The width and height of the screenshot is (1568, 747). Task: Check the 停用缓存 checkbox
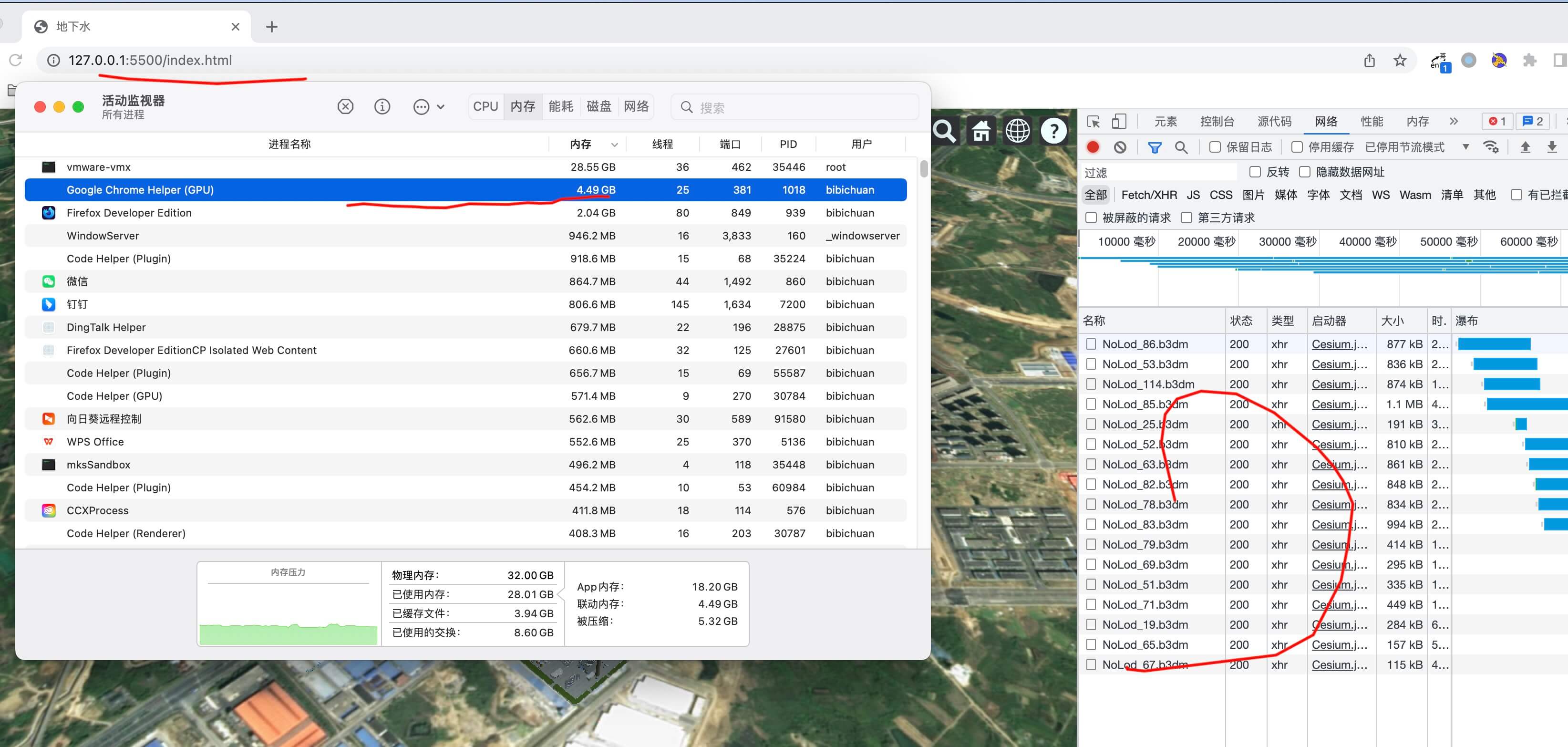click(x=1297, y=147)
